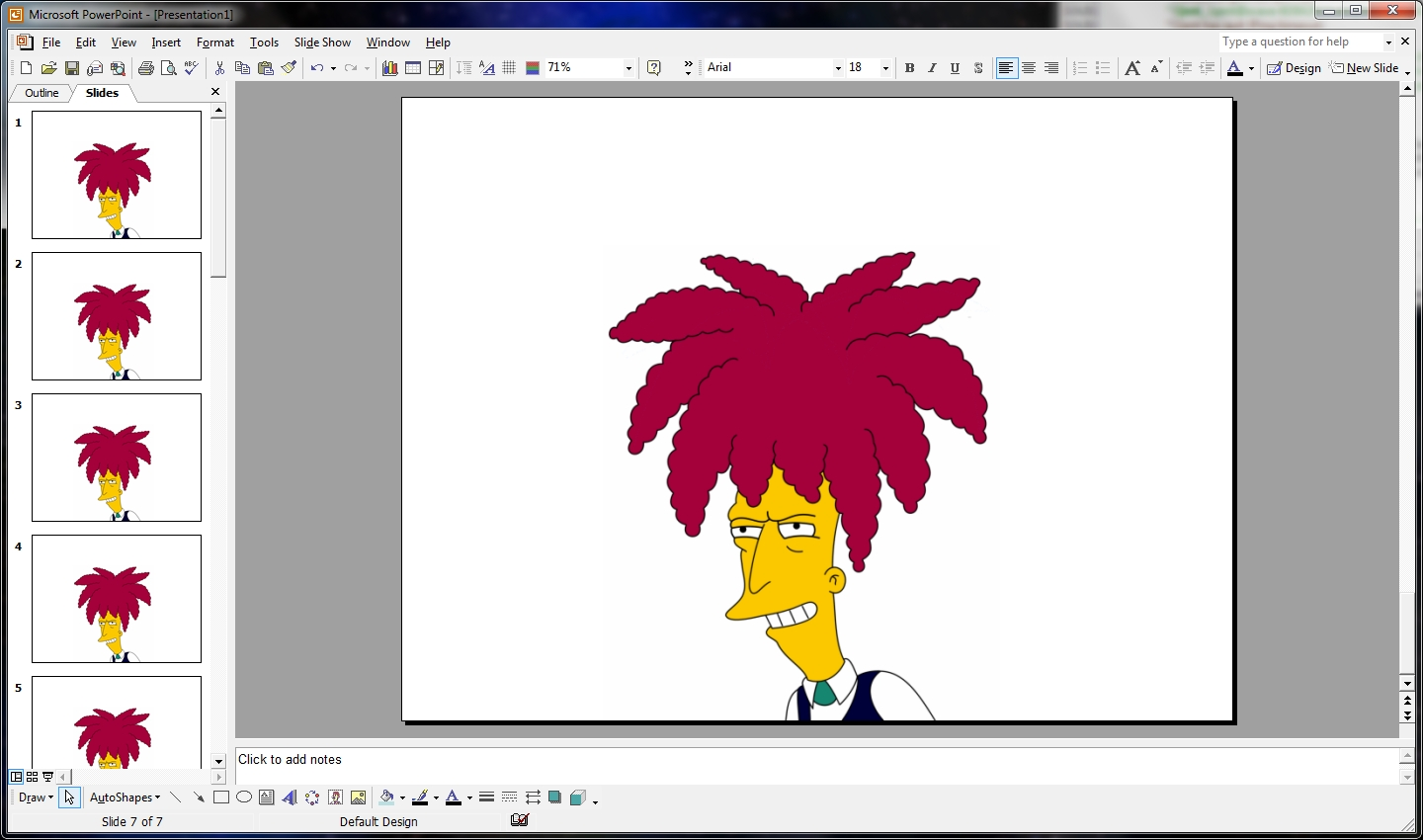Open the line color dropdown arrow
The height and width of the screenshot is (840, 1423).
click(436, 798)
